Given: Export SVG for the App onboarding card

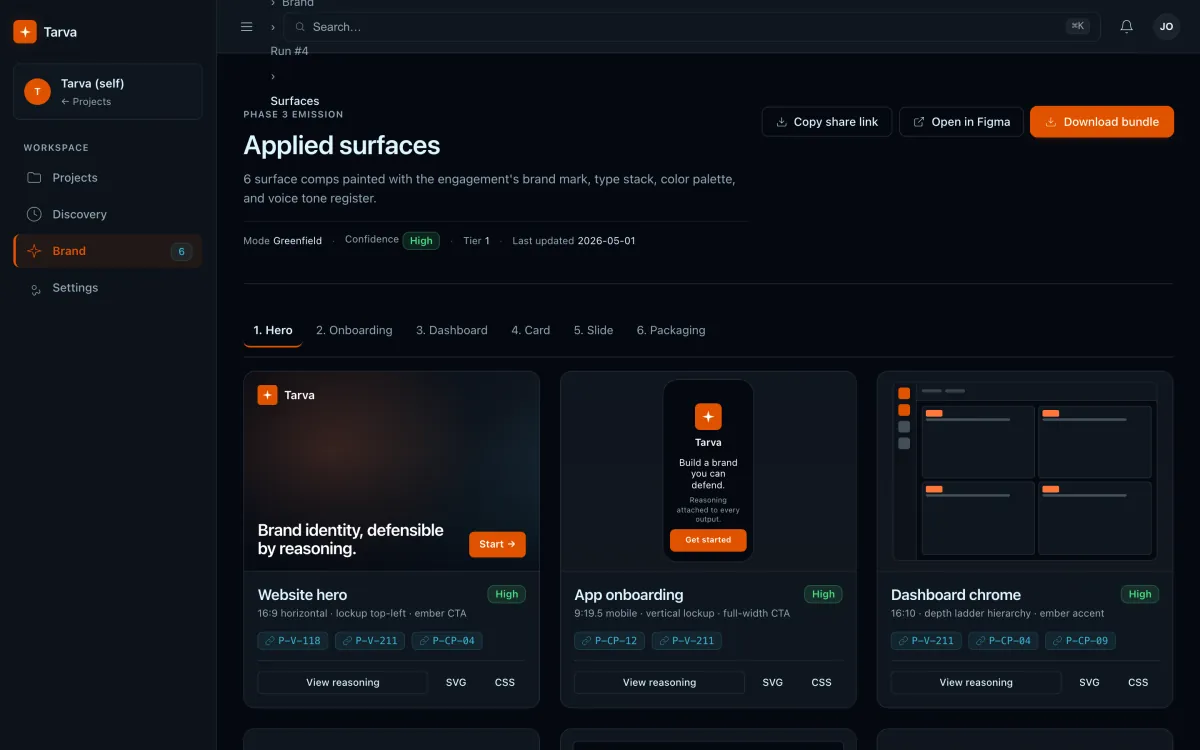Looking at the screenshot, I should pyautogui.click(x=773, y=683).
